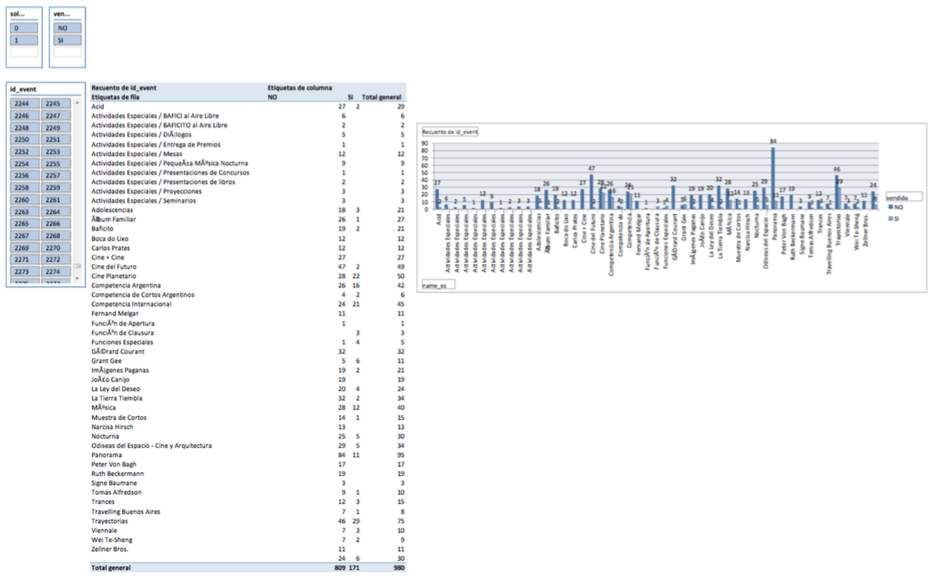Filter by SI in the ven... slicer
Viewport: 941px width, 586px height.
67,40
